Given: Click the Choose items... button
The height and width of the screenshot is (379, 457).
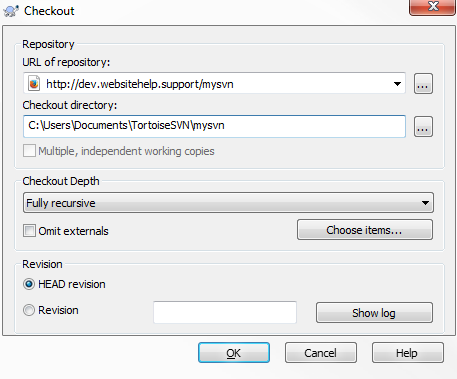Looking at the screenshot, I should 365,230.
